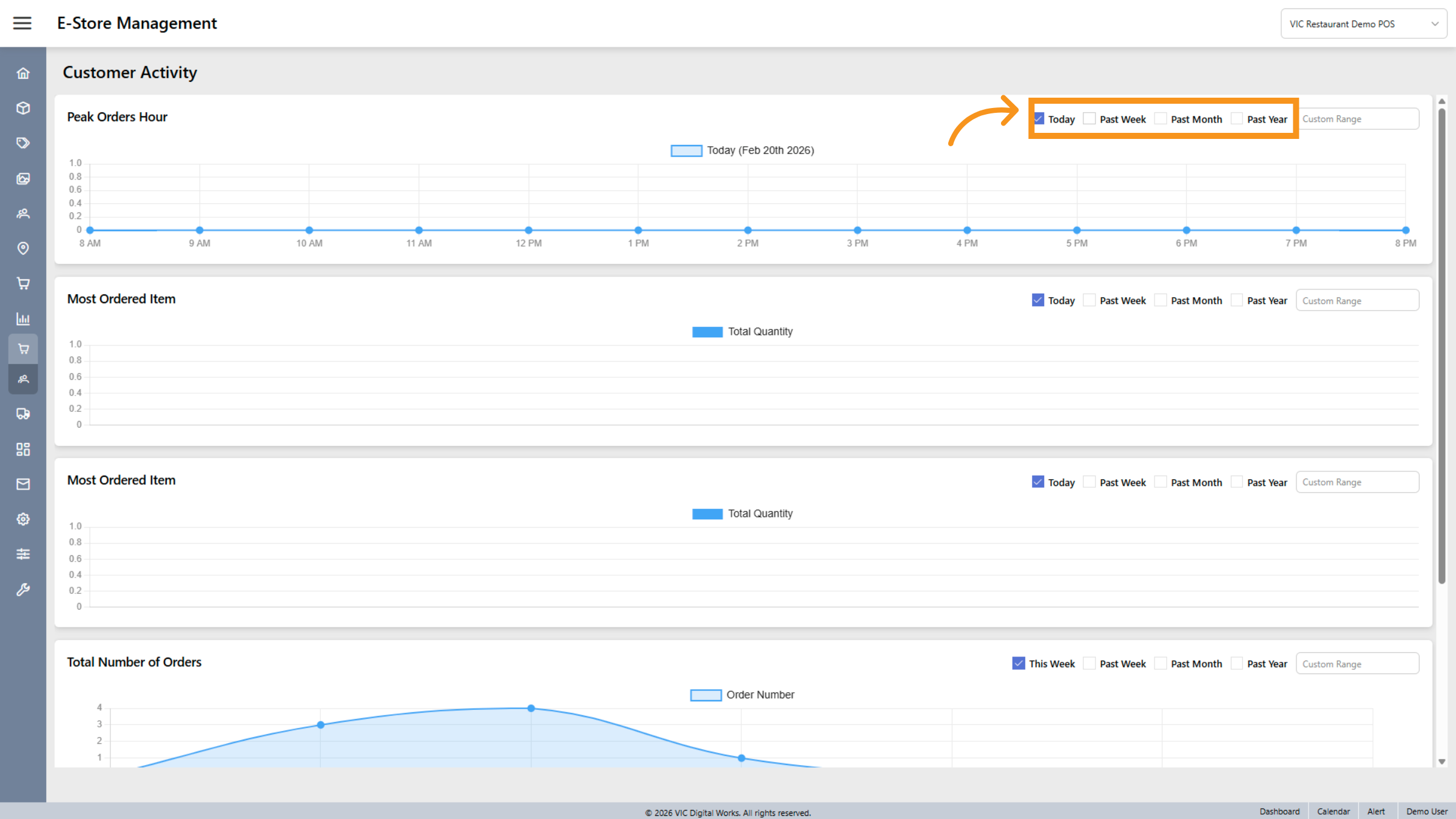Check Past Year for Total Number of Orders
Screen dimensions: 1456x819
[1236, 663]
